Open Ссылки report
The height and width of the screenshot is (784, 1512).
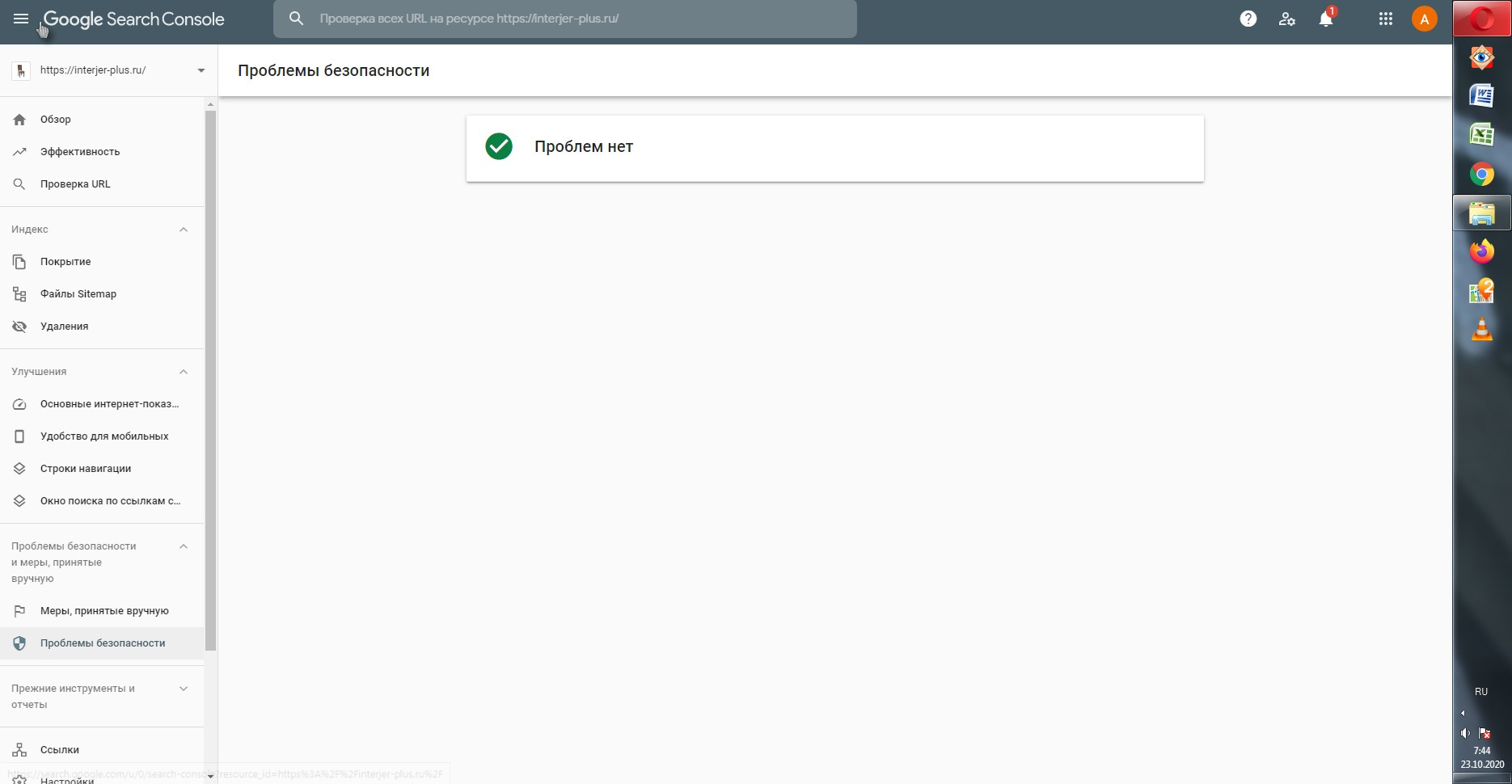coord(102,749)
